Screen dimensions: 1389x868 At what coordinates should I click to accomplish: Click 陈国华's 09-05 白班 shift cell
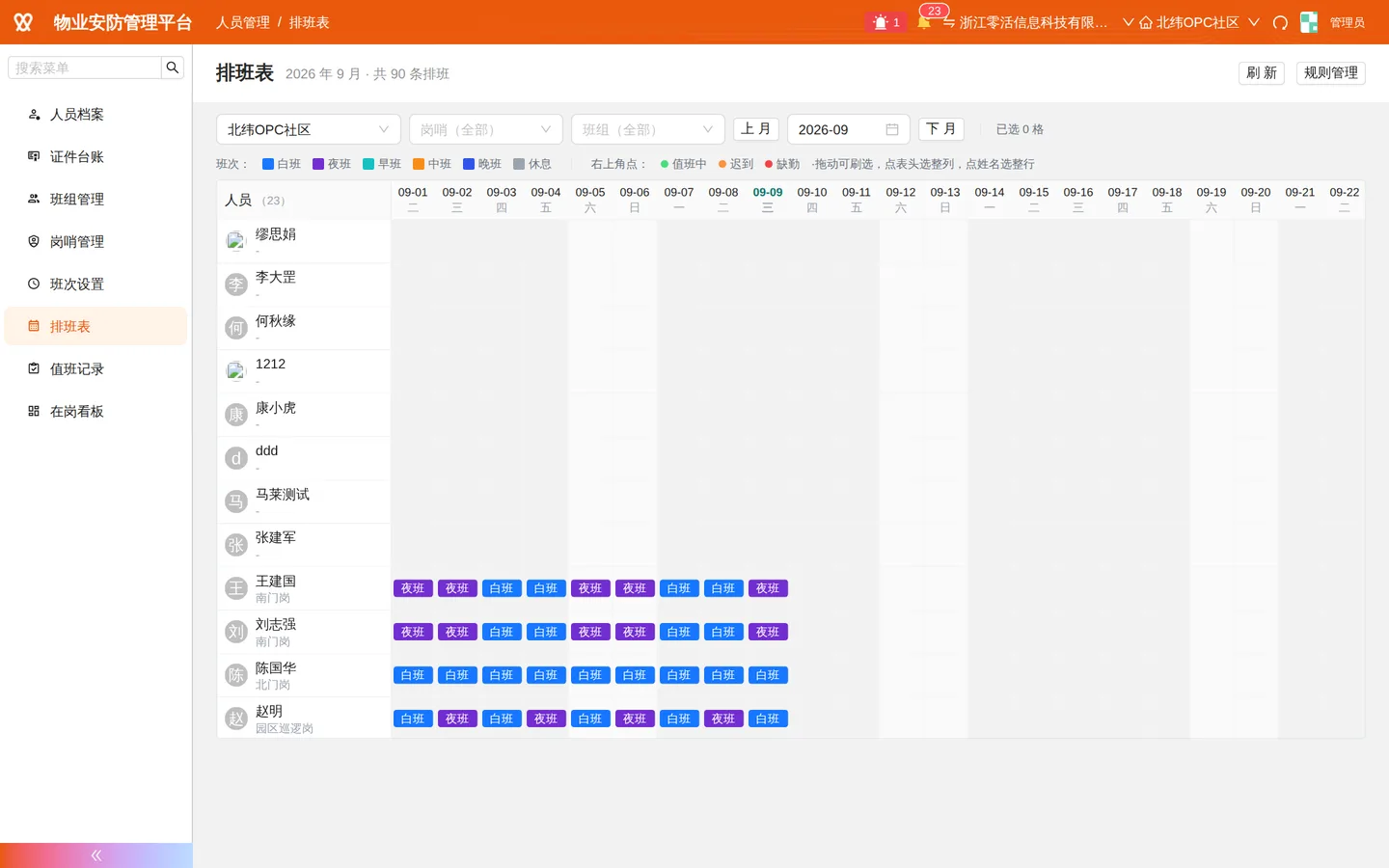coord(590,675)
